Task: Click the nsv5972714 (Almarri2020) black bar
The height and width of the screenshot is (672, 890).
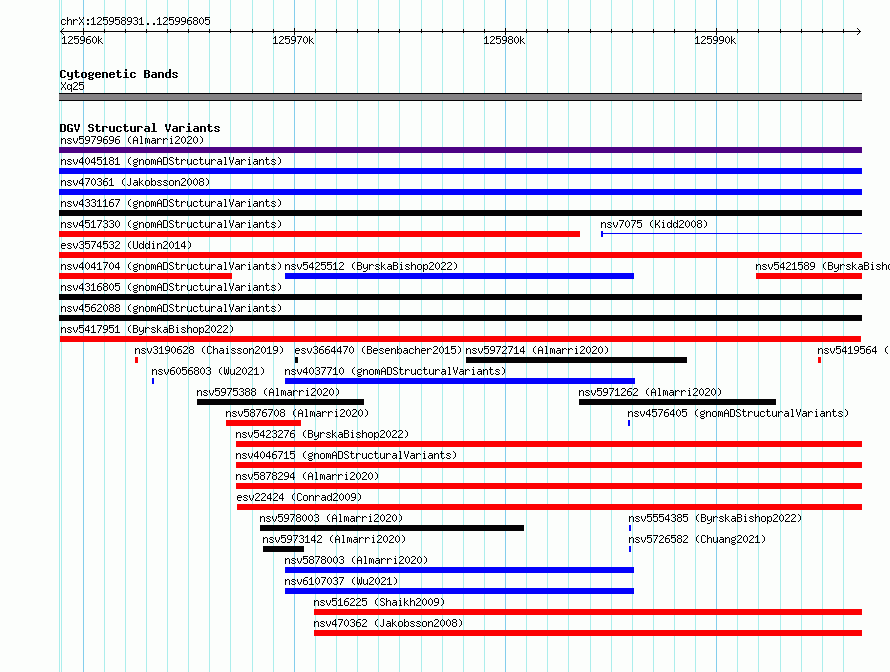Action: 576,360
